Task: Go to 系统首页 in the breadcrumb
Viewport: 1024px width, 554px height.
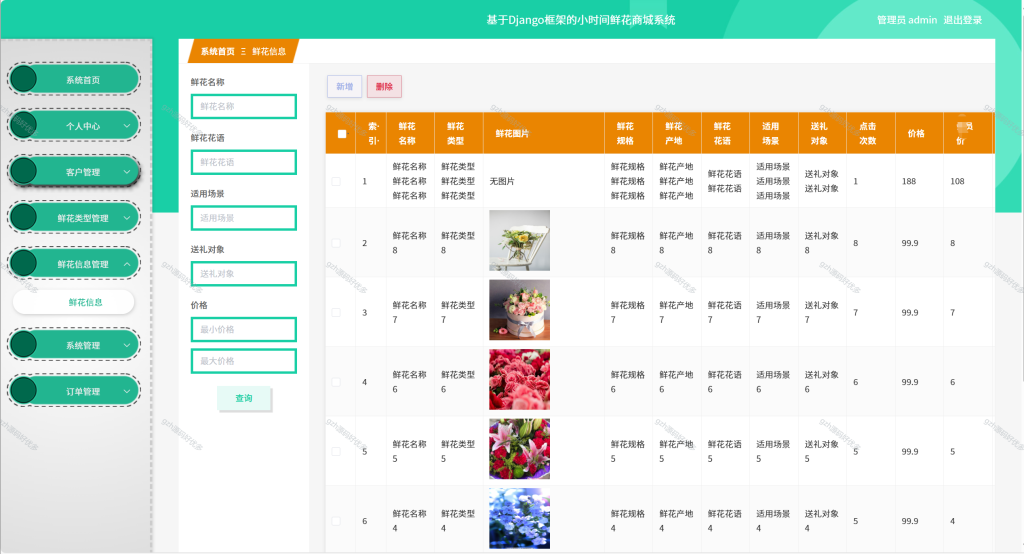Action: (x=217, y=51)
